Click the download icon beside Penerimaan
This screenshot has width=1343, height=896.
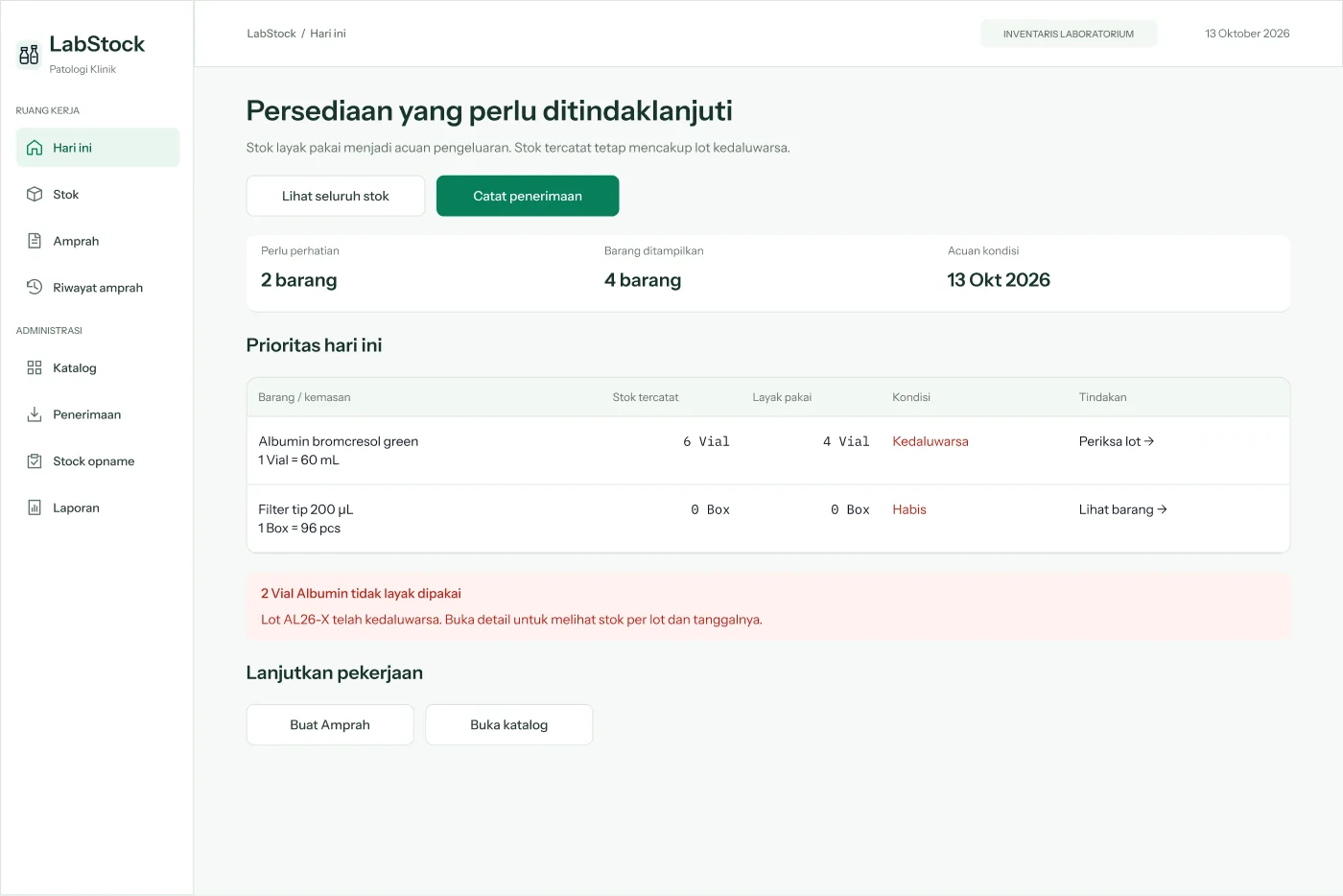(35, 414)
